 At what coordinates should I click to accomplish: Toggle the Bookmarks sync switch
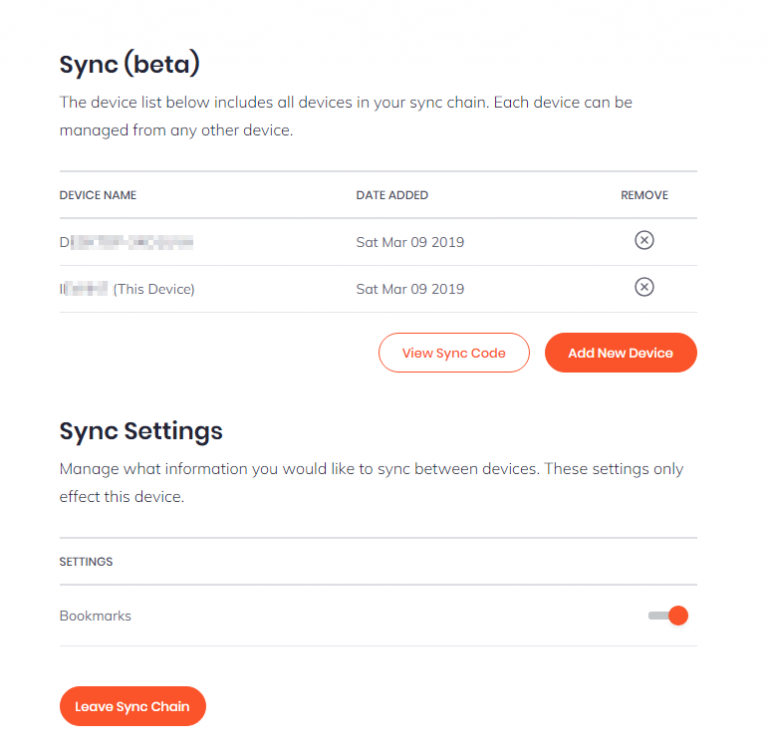tap(669, 615)
